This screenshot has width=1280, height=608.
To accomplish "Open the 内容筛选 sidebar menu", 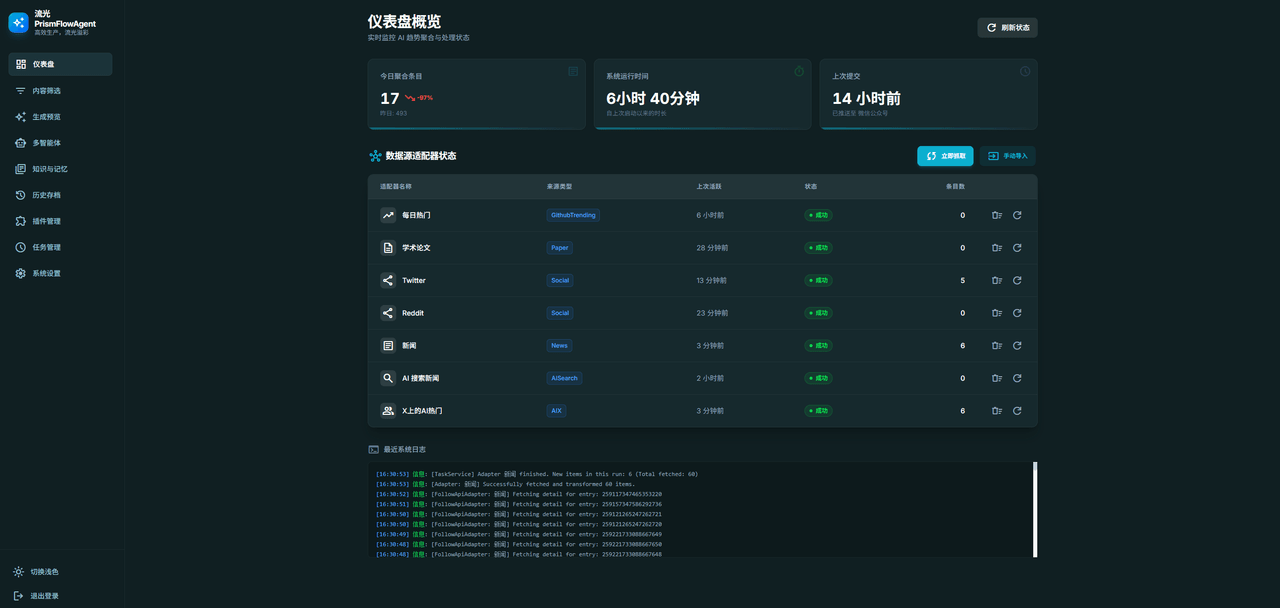I will [60, 90].
